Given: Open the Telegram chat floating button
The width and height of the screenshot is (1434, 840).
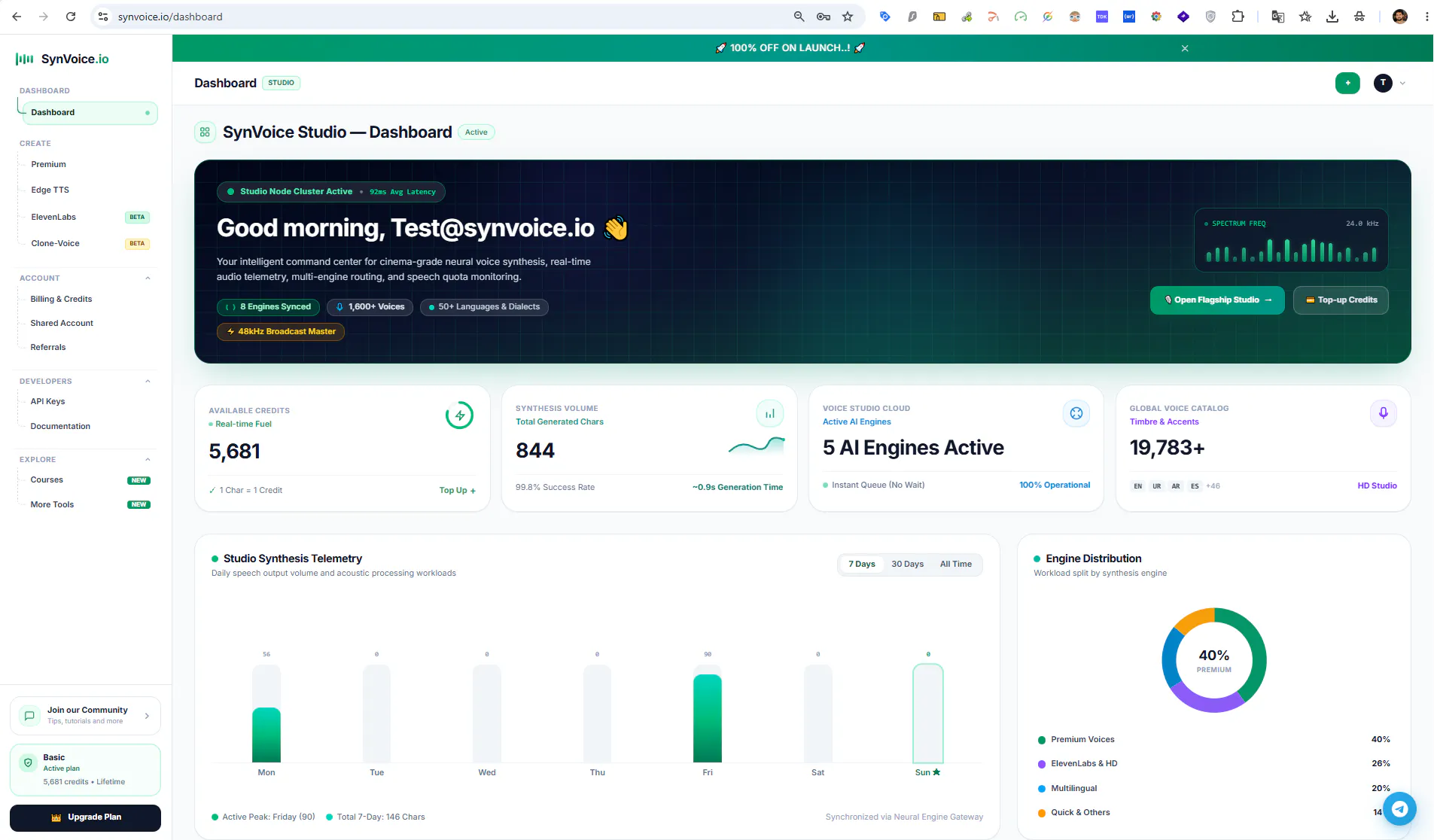Looking at the screenshot, I should coord(1399,809).
